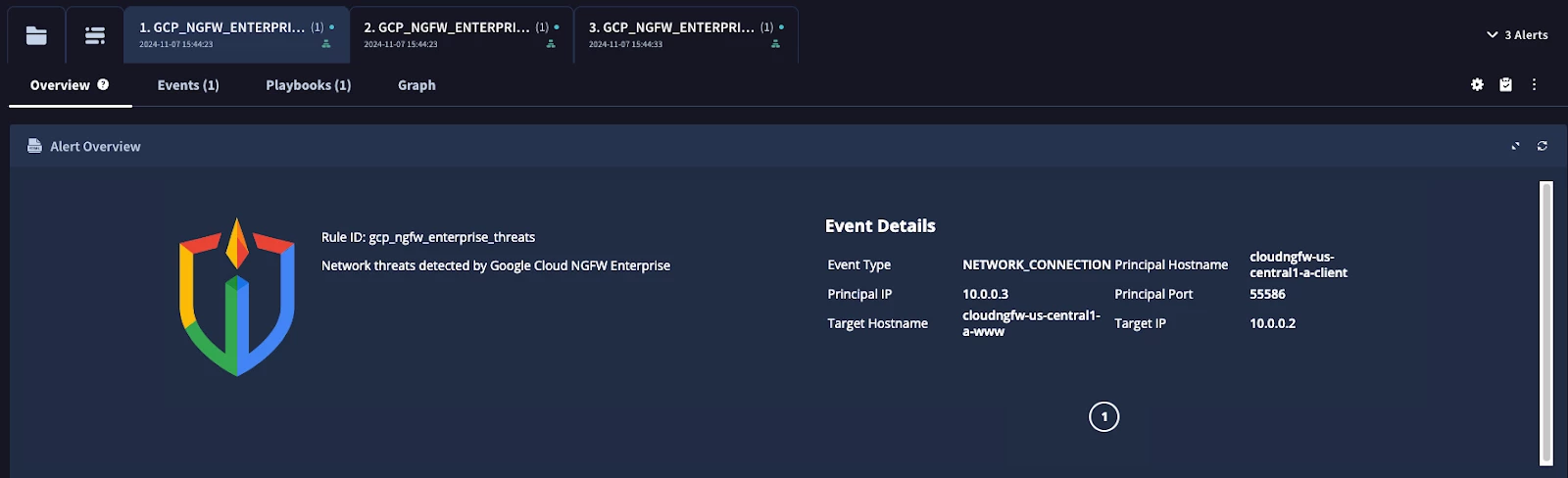Click the clipboard task icon
The height and width of the screenshot is (478, 1568).
click(1505, 84)
